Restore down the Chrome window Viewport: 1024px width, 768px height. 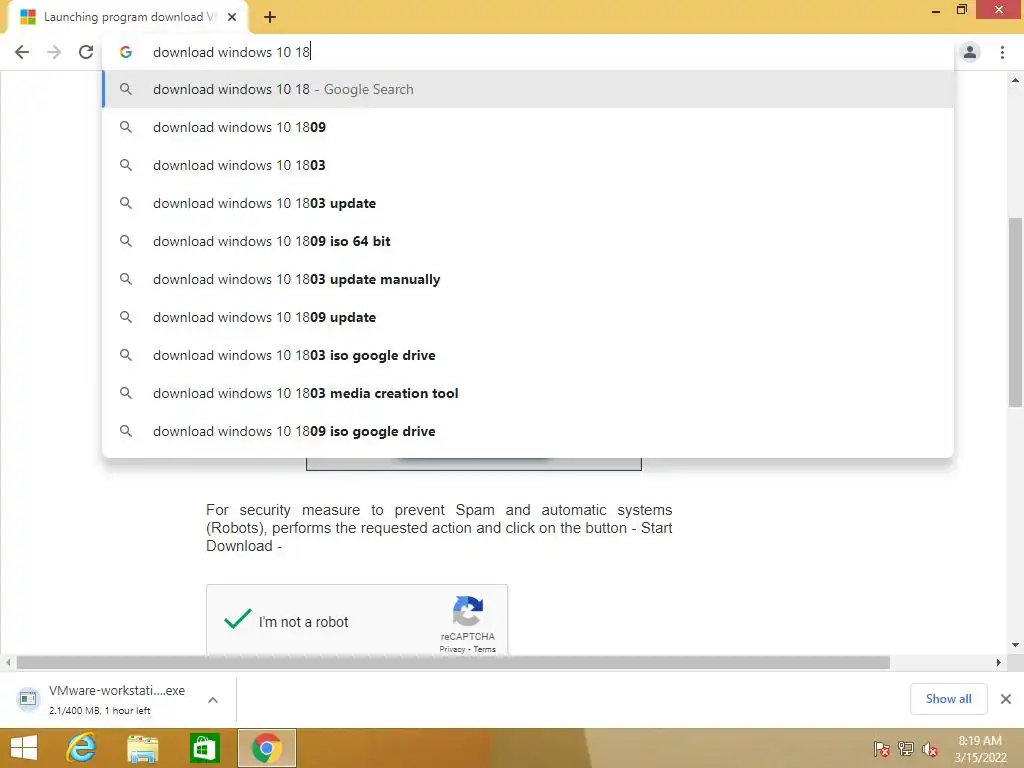(x=961, y=9)
